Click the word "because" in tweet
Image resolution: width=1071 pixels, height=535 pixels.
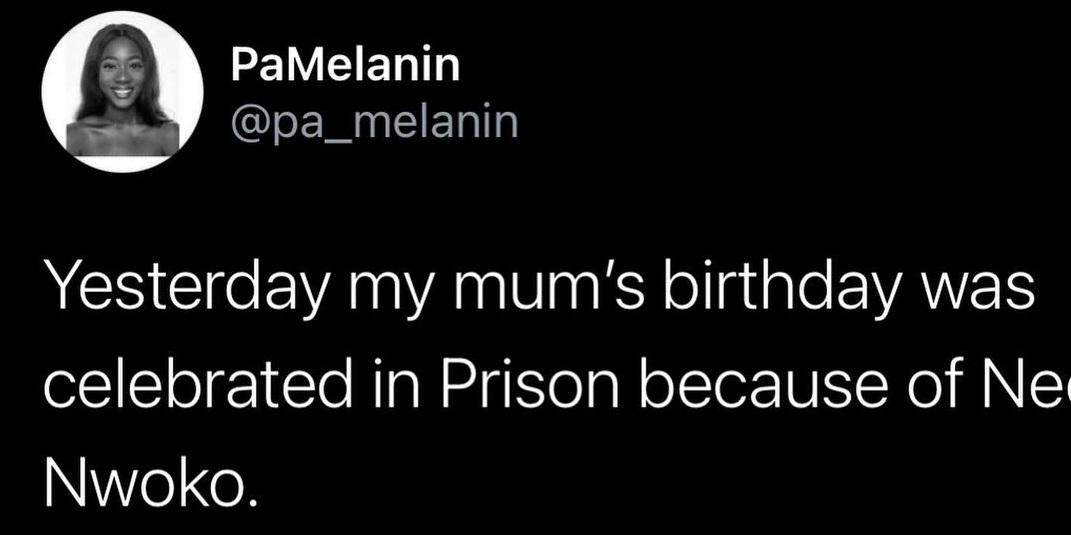(768, 383)
